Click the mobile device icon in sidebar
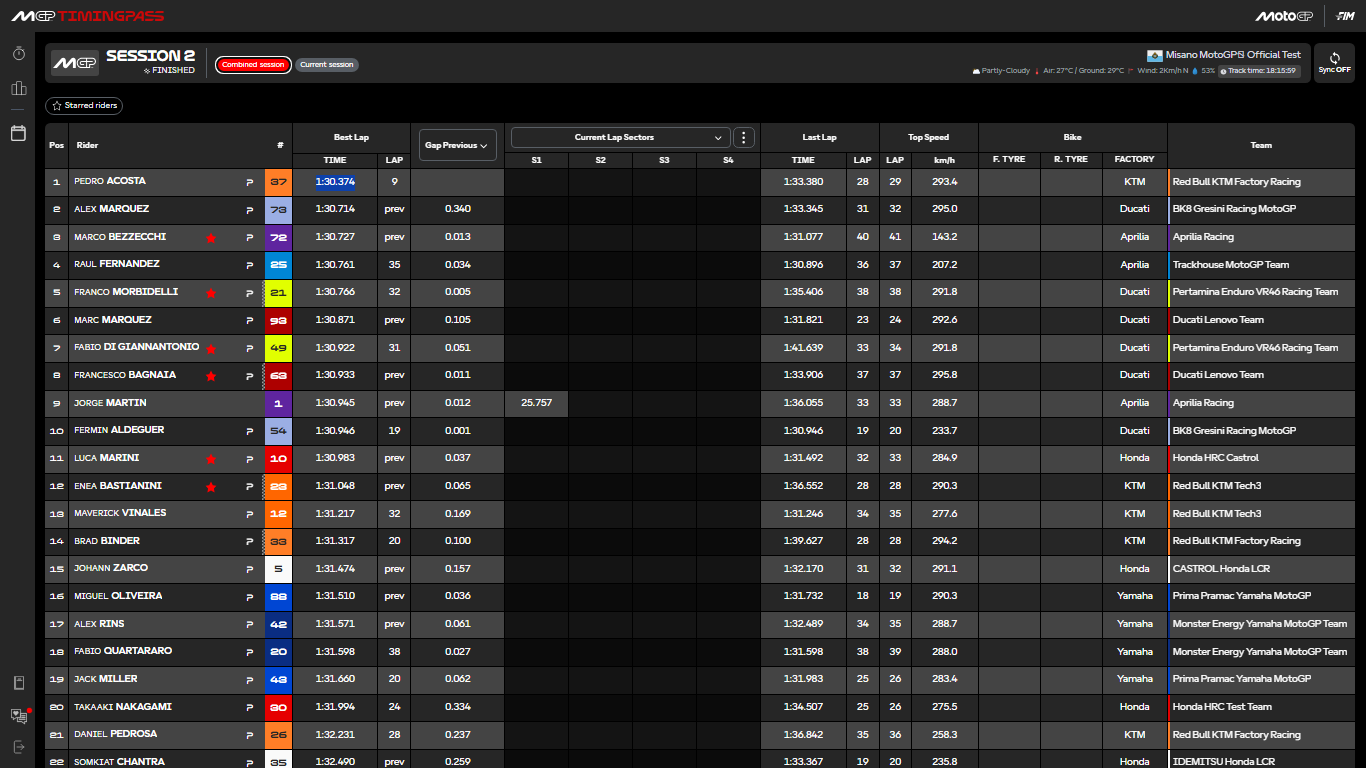Viewport: 1366px width, 768px height. pyautogui.click(x=18, y=683)
